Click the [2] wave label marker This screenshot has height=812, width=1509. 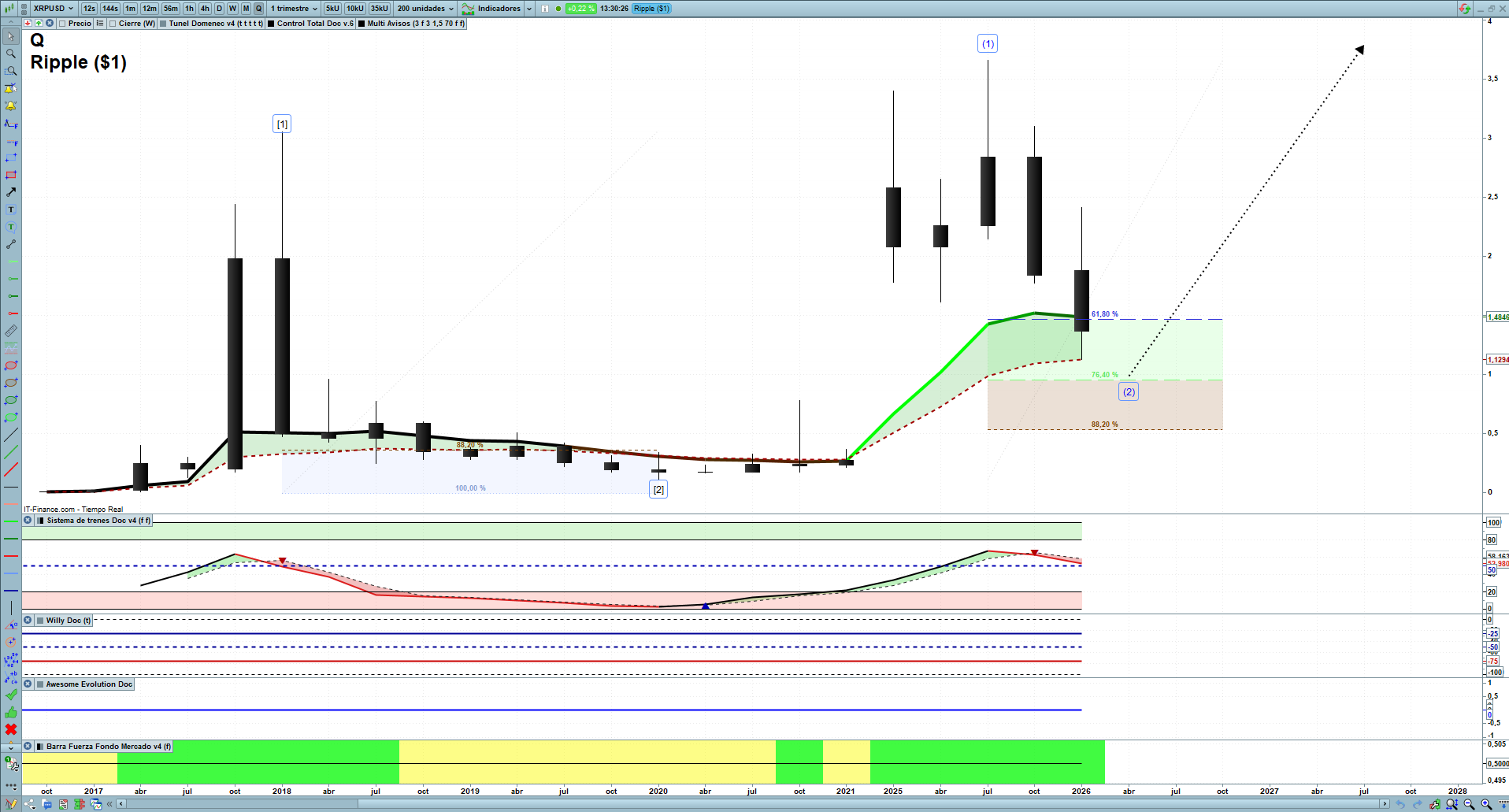[x=658, y=490]
